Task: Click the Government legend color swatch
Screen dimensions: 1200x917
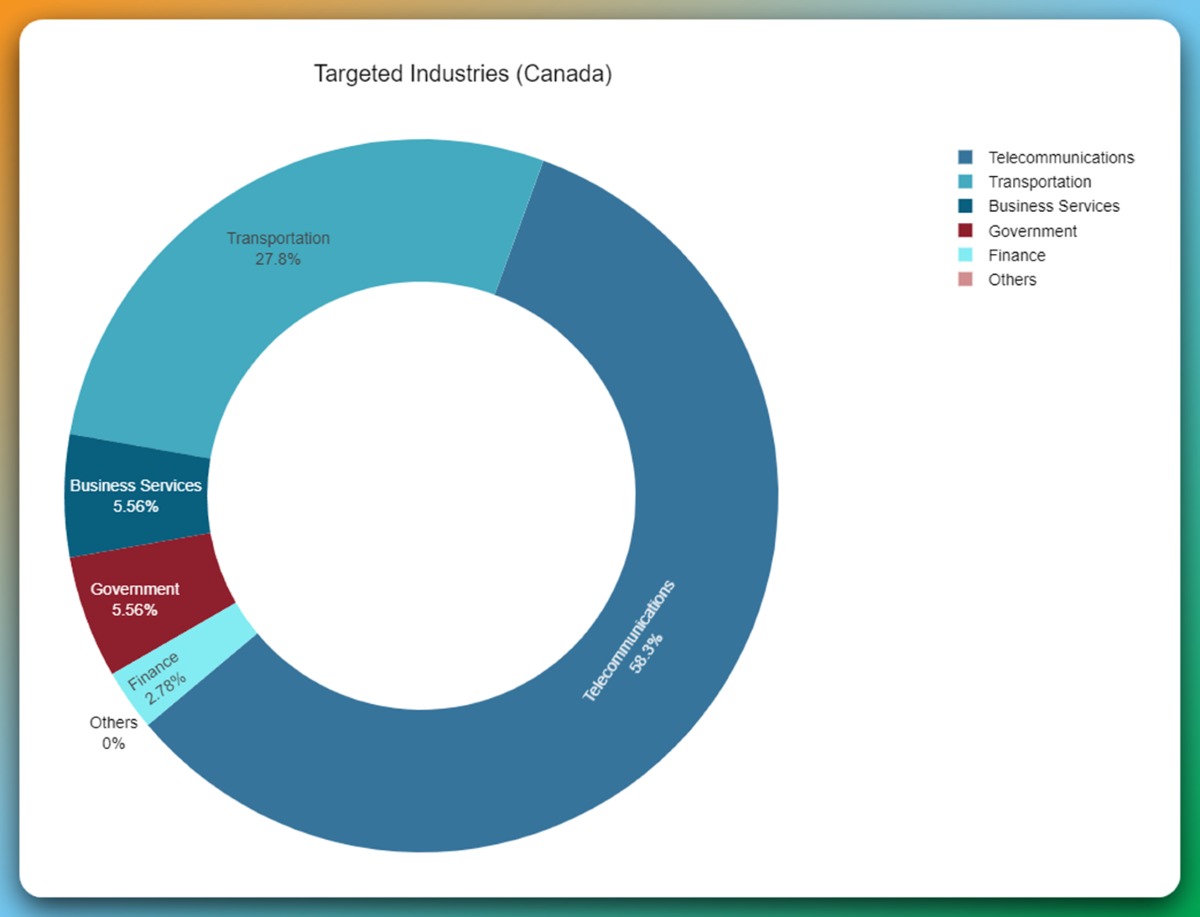Action: pos(965,231)
